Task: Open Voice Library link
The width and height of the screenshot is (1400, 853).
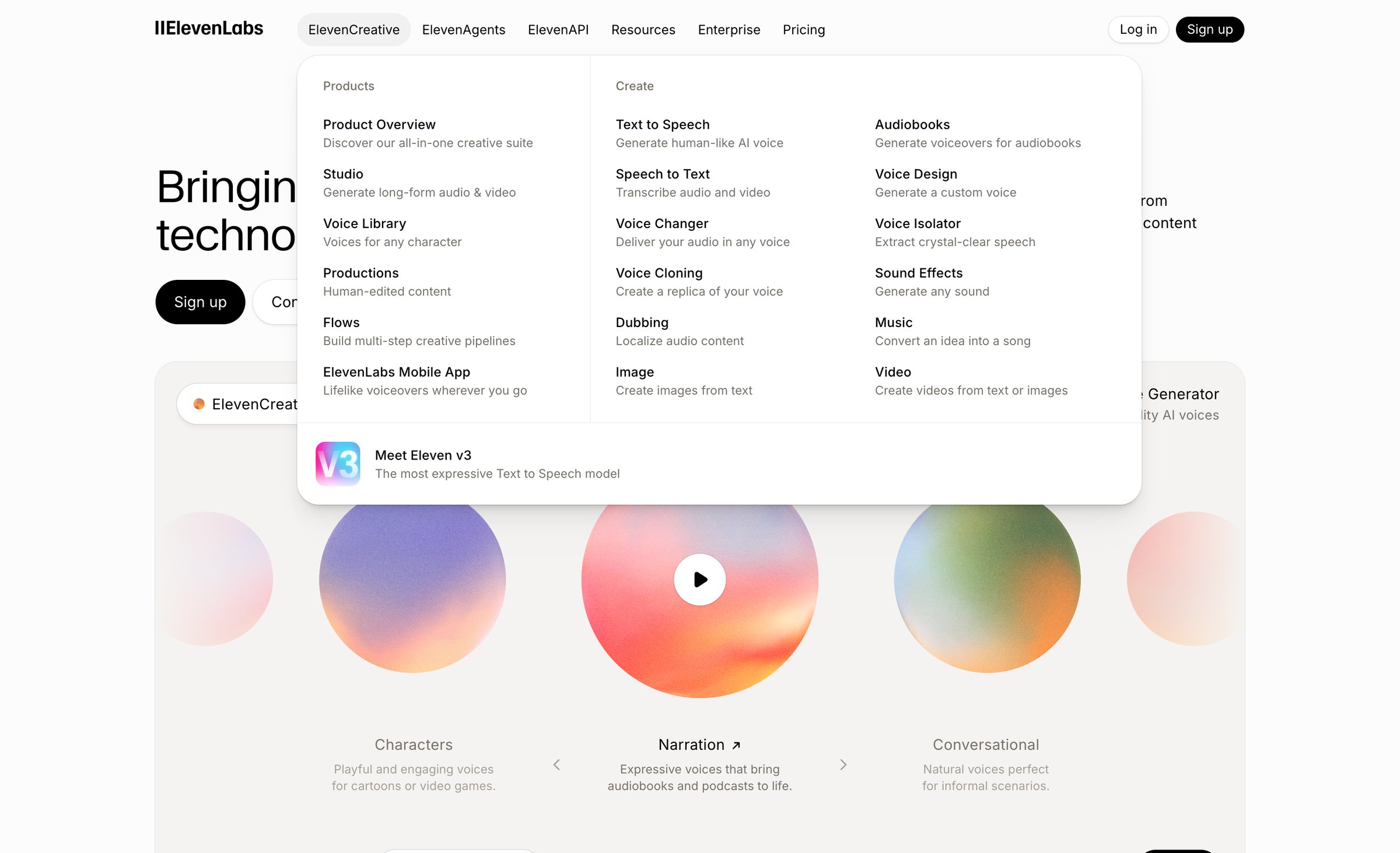Action: pyautogui.click(x=392, y=232)
